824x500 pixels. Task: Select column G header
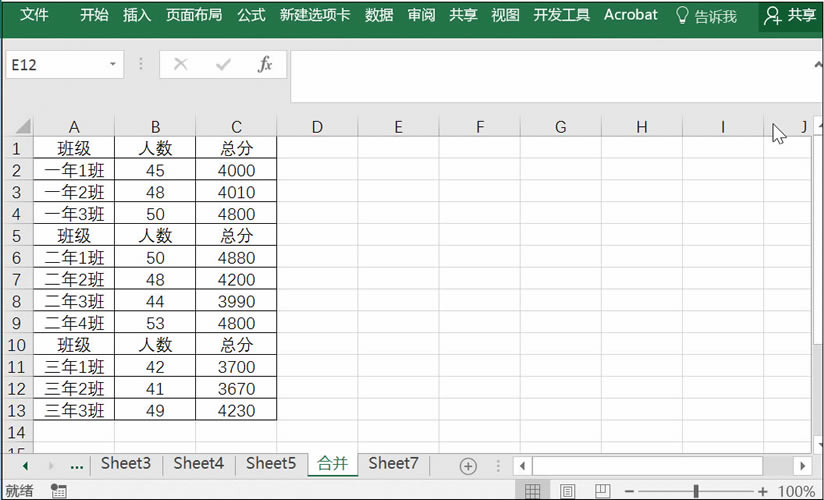[x=561, y=127]
